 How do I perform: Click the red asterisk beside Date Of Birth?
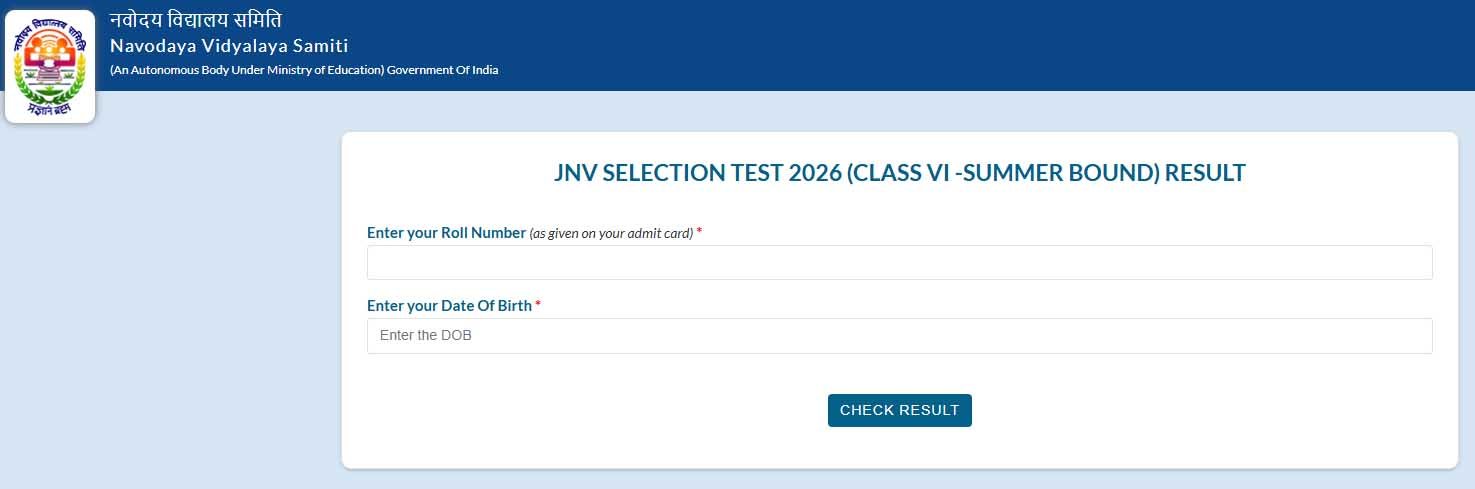click(x=538, y=306)
